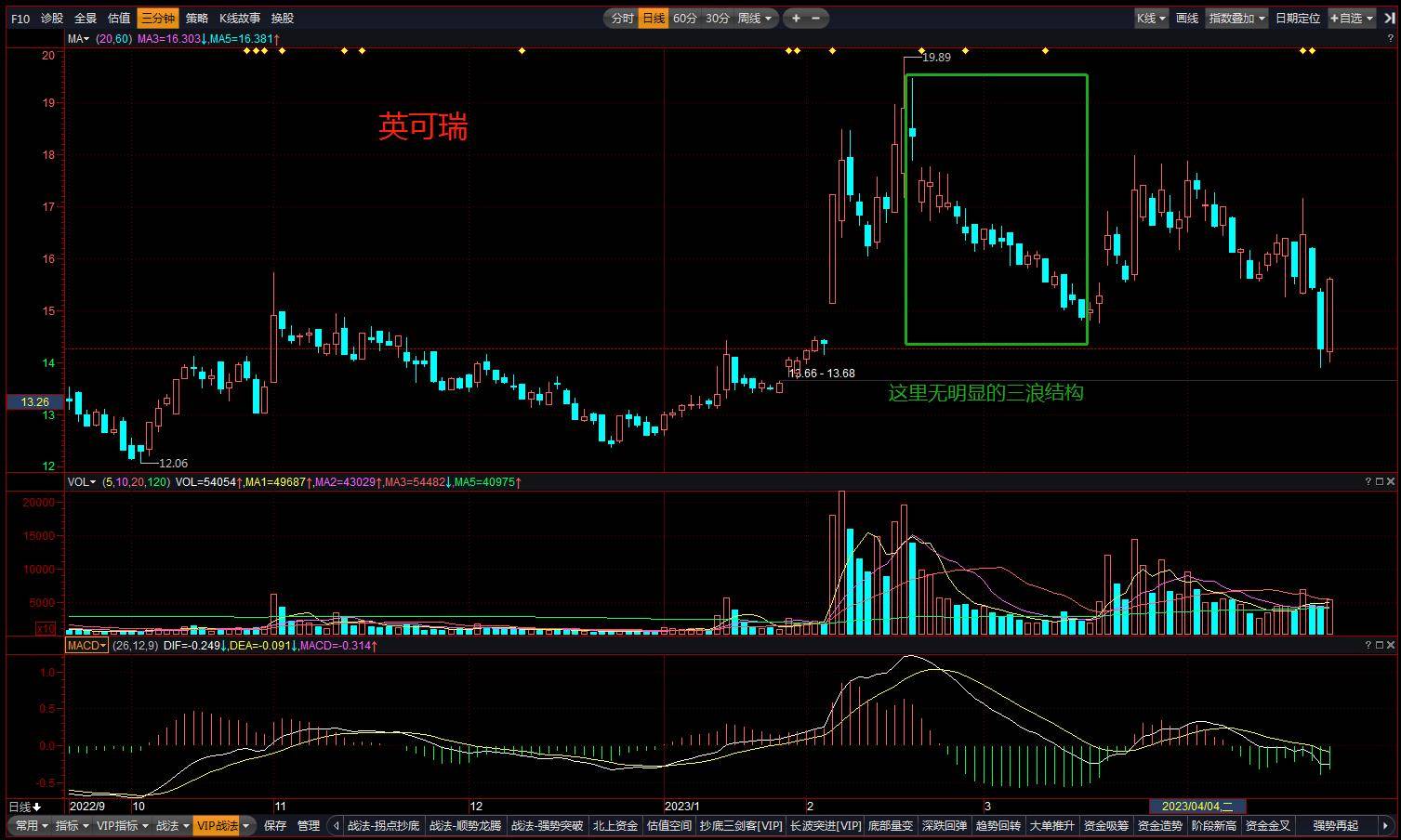Viewport: 1401px width, 840px height.
Task: Open help for the main MA chart panel
Action: [1391, 38]
